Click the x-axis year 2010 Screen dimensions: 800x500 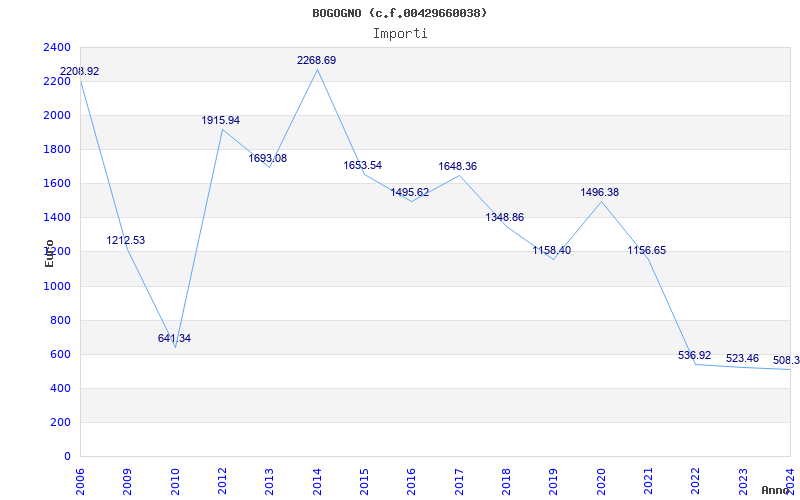(x=174, y=481)
